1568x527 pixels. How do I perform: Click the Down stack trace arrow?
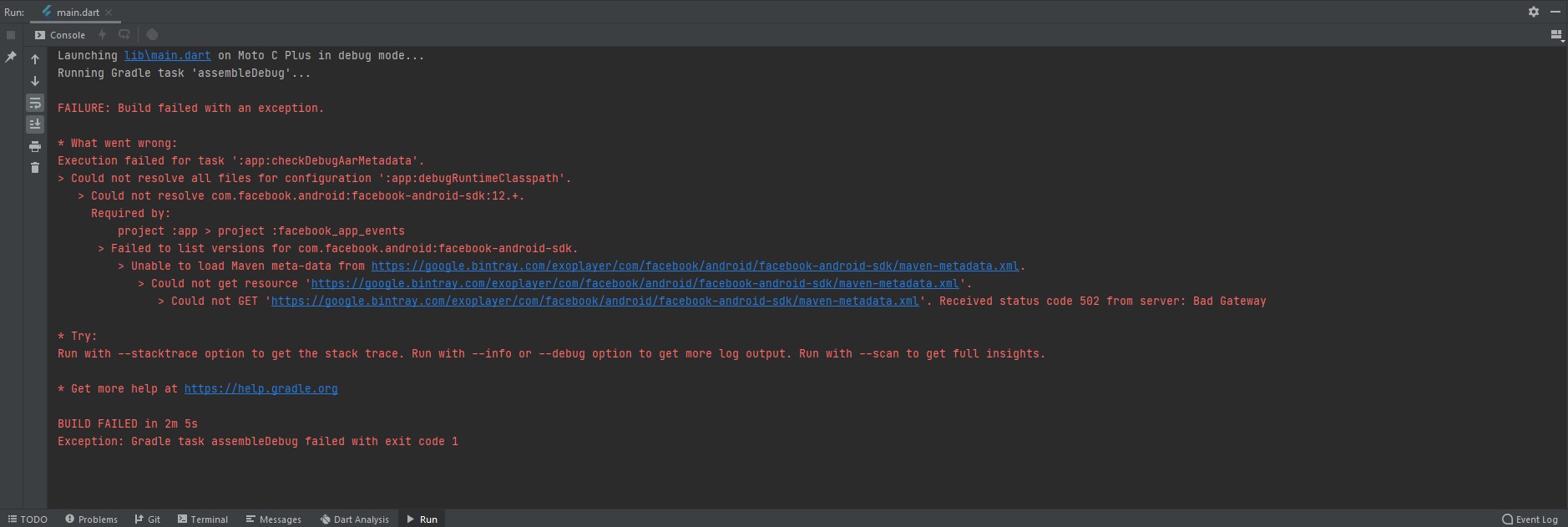click(x=35, y=81)
